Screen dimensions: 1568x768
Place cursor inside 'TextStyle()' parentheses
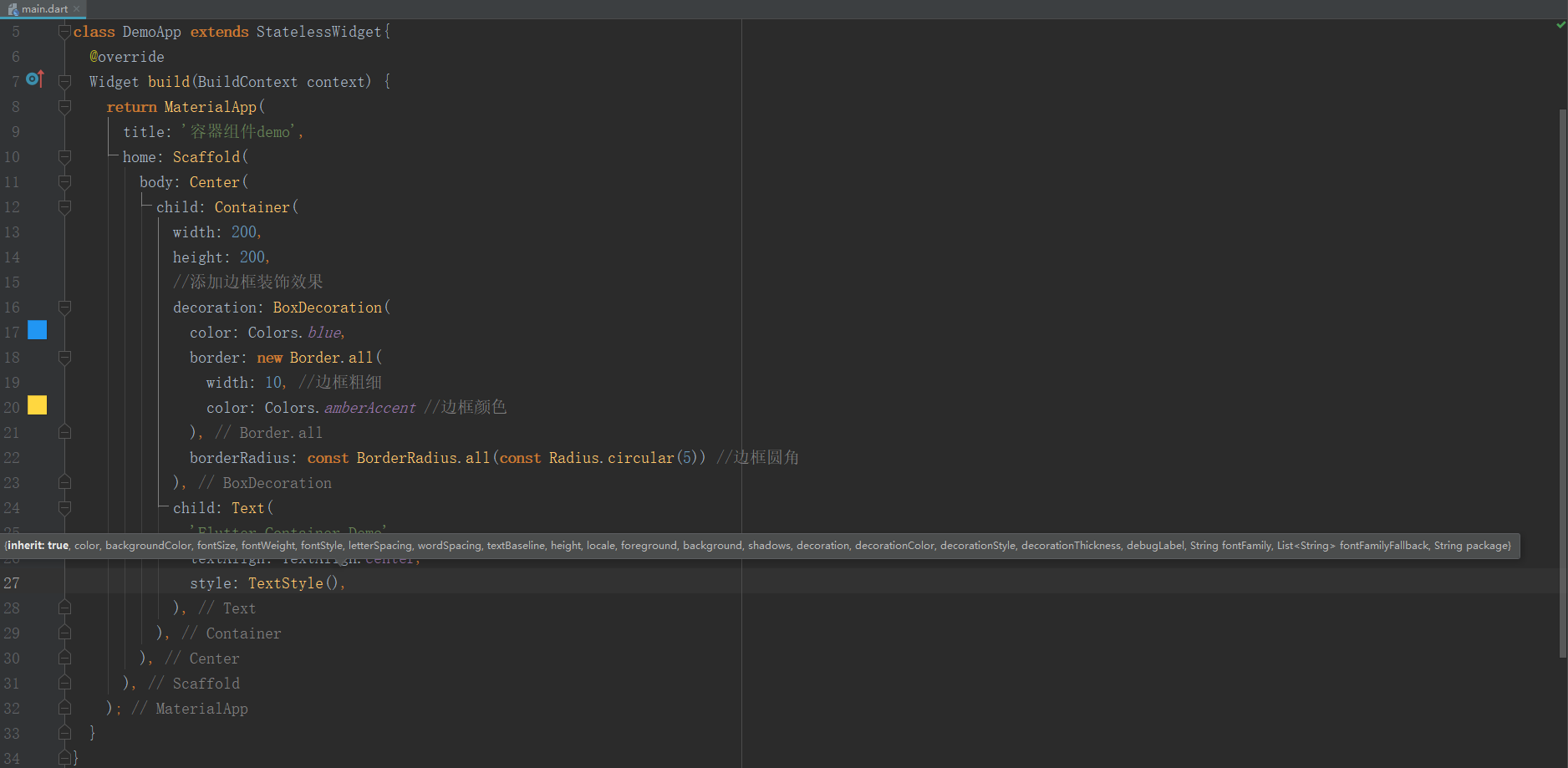click(332, 583)
